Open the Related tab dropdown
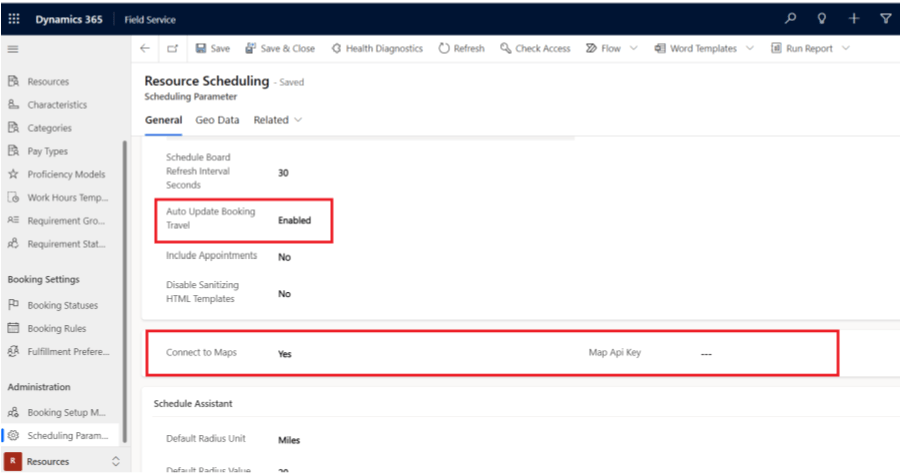The height and width of the screenshot is (475, 900). pos(277,120)
